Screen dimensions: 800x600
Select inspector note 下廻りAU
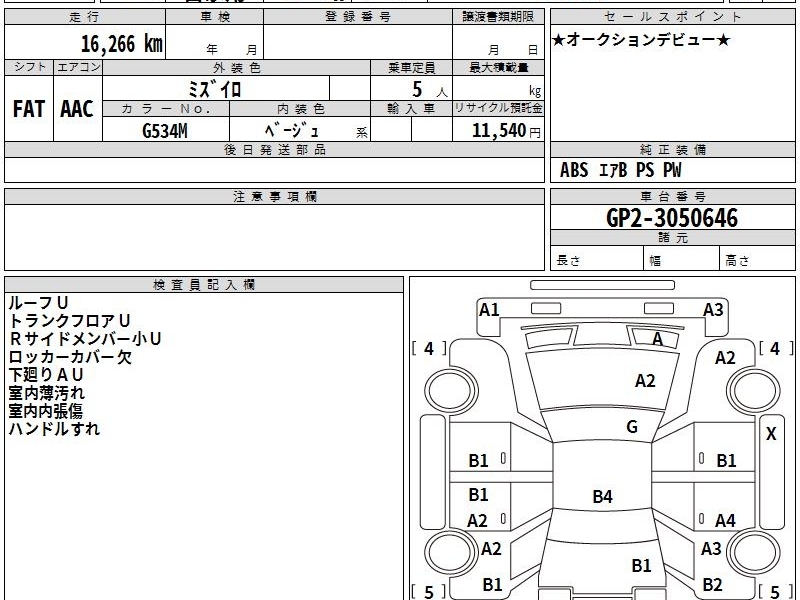[x=46, y=375]
